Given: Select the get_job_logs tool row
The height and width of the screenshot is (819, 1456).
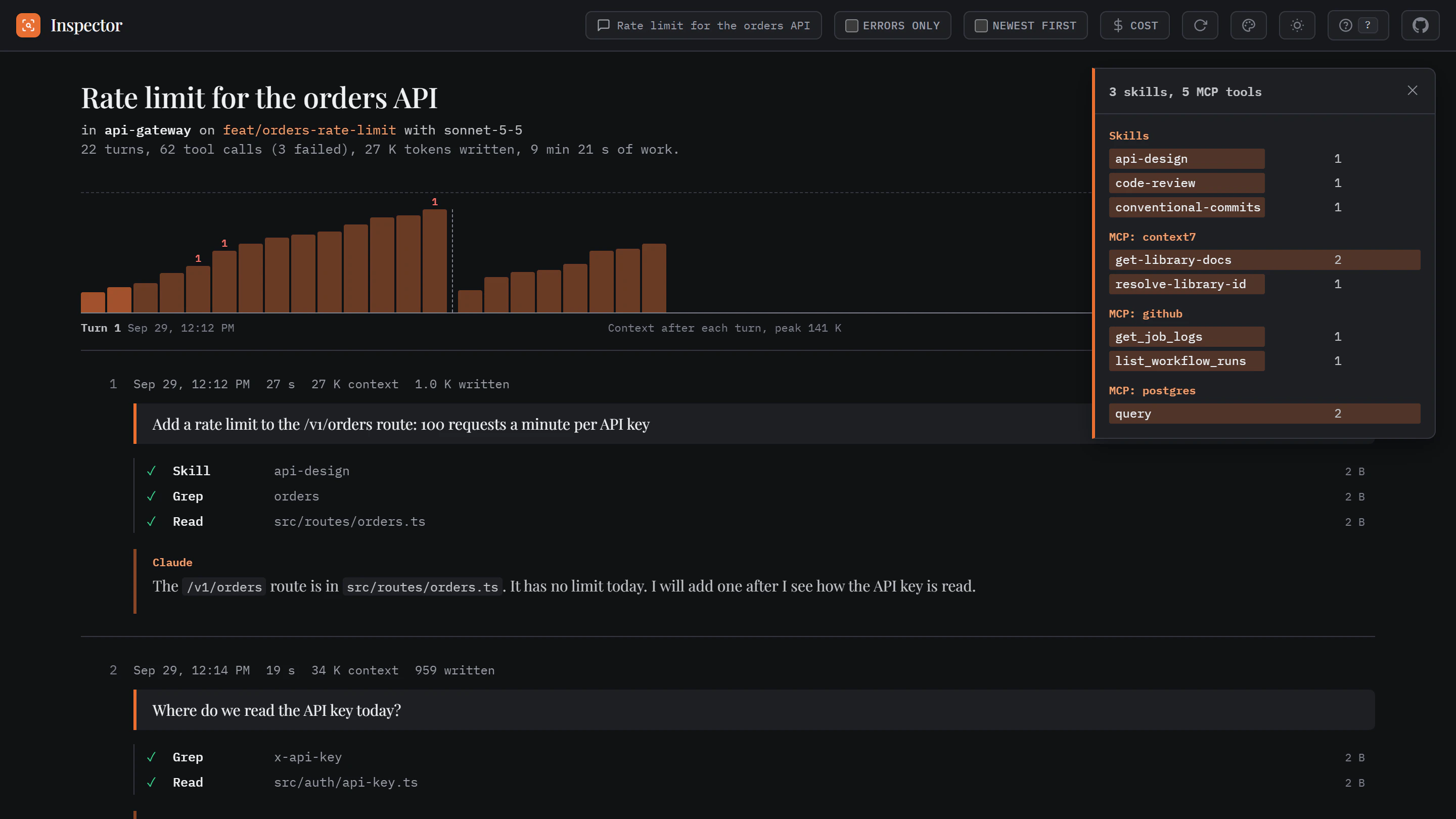Looking at the screenshot, I should [1264, 337].
